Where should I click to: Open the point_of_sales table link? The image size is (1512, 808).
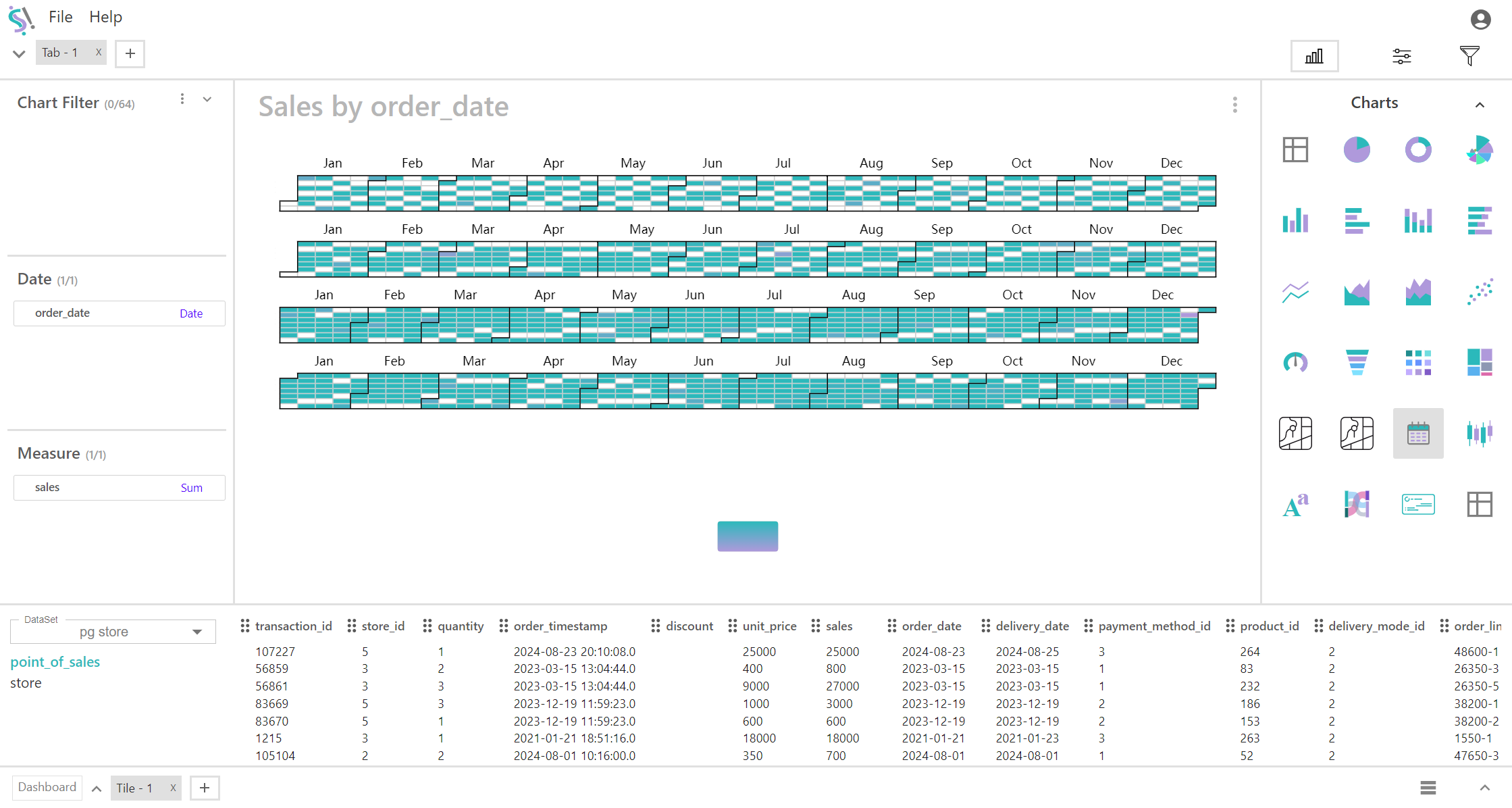55,662
